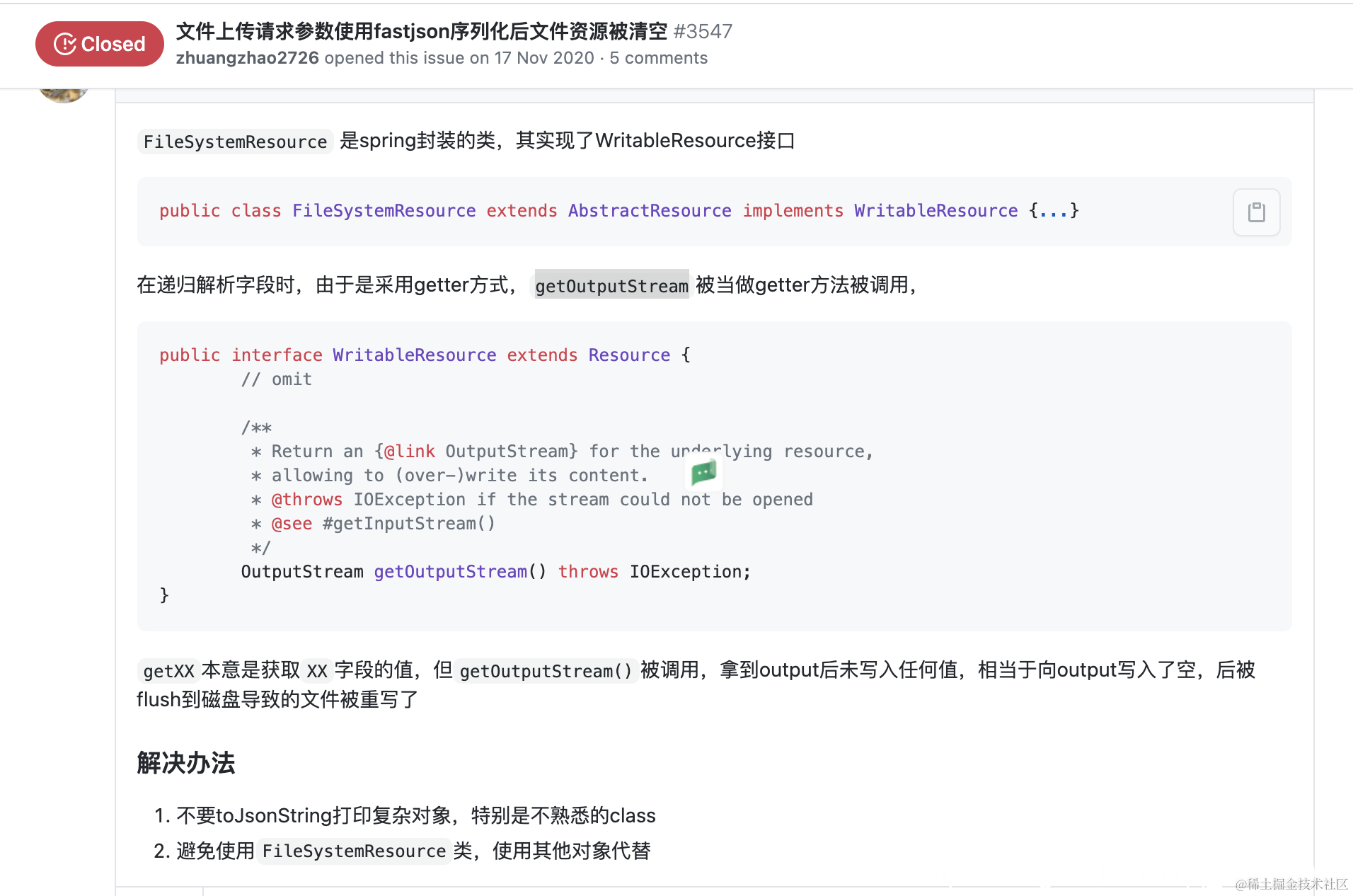
Task: Click the '@link' tag in the Javadoc comment
Action: tap(410, 452)
